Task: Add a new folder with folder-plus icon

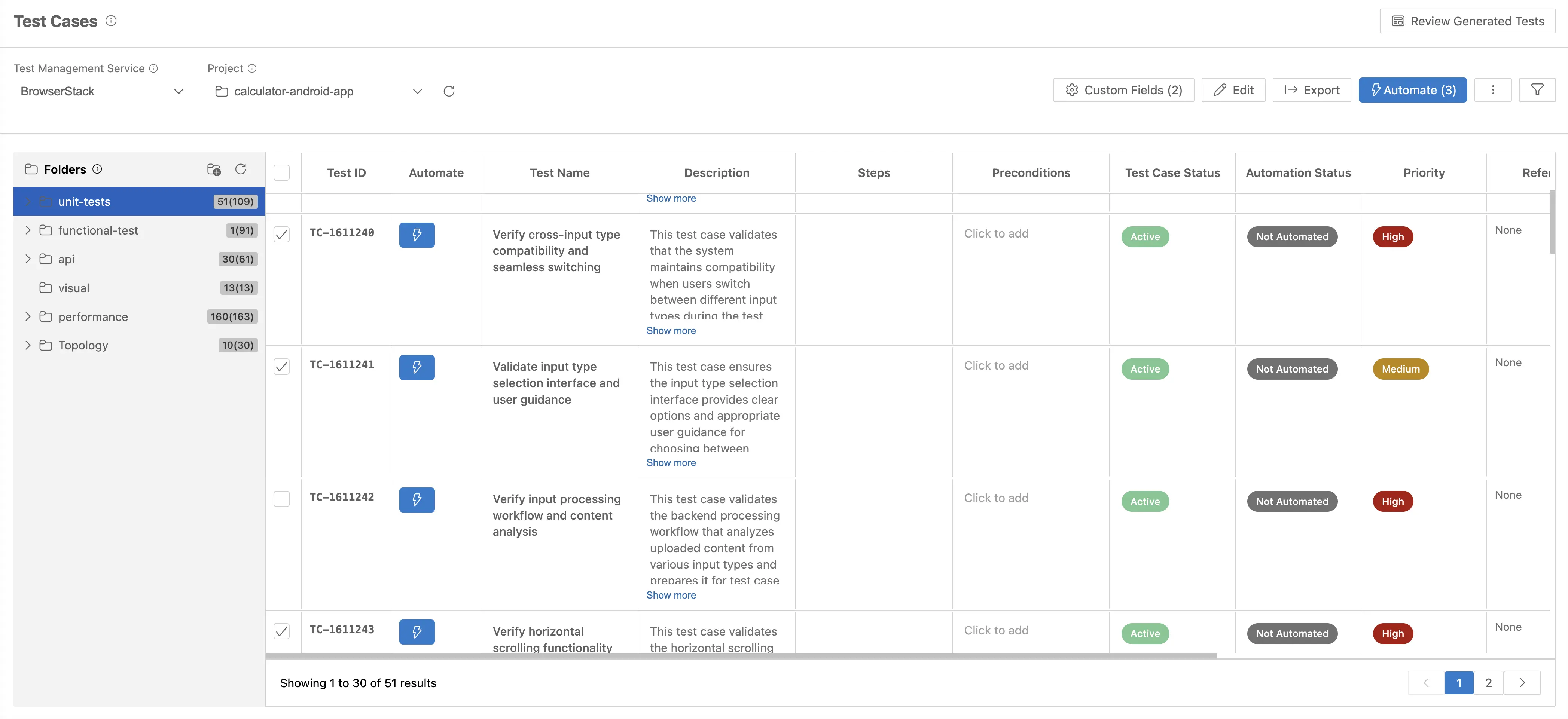Action: pyautogui.click(x=214, y=169)
